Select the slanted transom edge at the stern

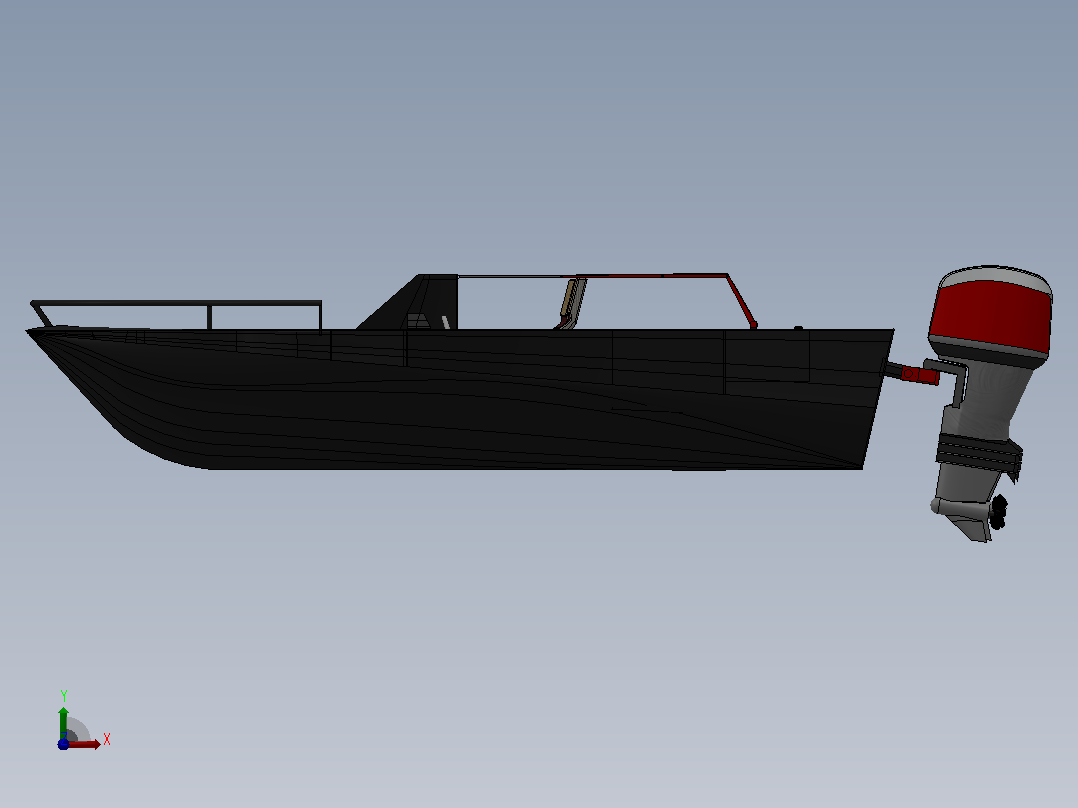(879, 399)
